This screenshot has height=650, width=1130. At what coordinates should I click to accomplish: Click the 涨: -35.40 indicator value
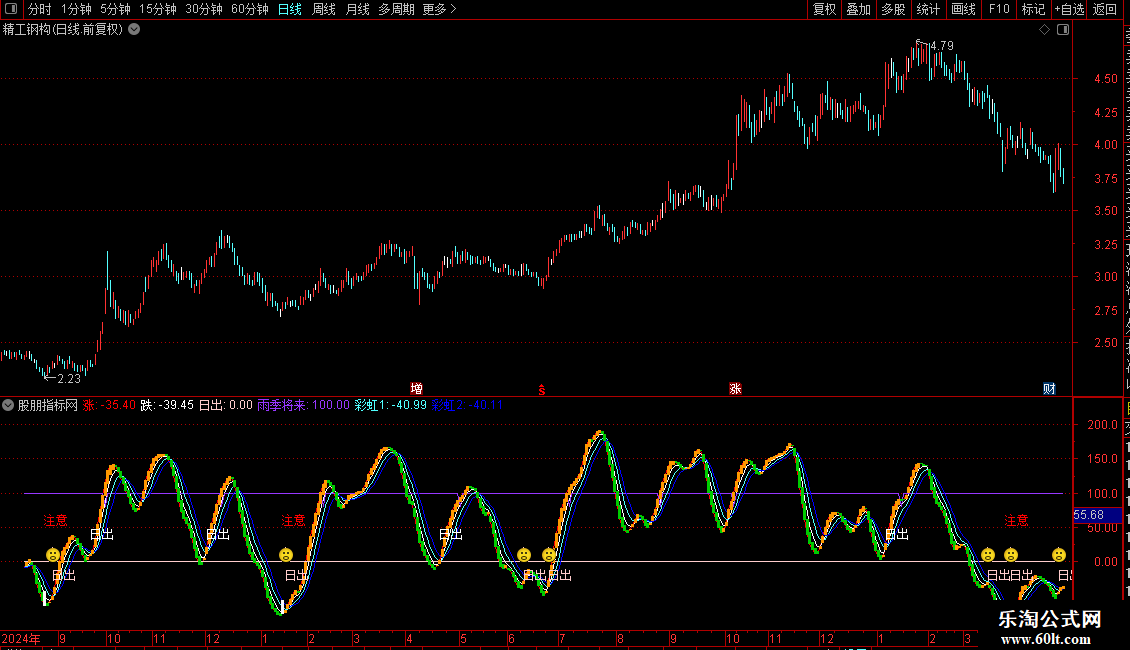pos(109,405)
